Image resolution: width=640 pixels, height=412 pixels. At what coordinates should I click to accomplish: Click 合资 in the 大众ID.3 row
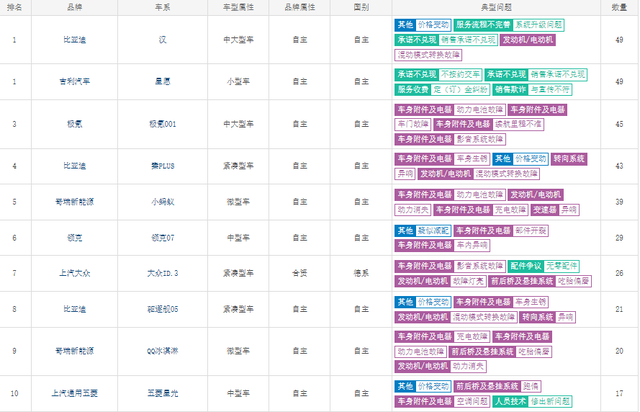pos(300,273)
